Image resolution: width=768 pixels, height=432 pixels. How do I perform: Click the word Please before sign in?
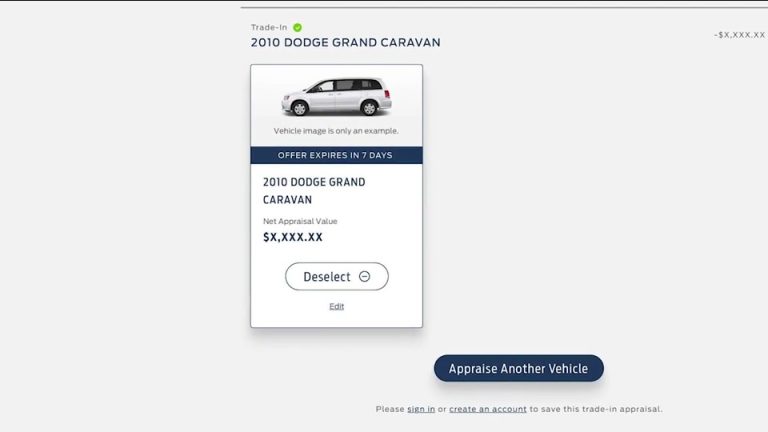click(x=390, y=409)
